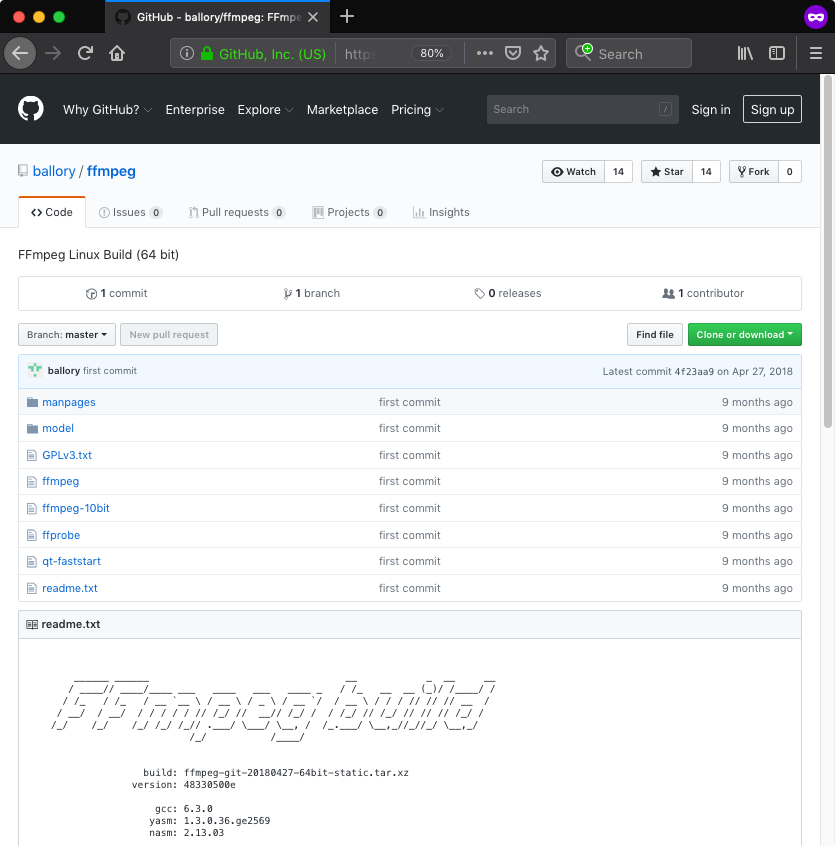The width and height of the screenshot is (835, 846).
Task: Open the stargazers count 14
Action: tap(706, 172)
